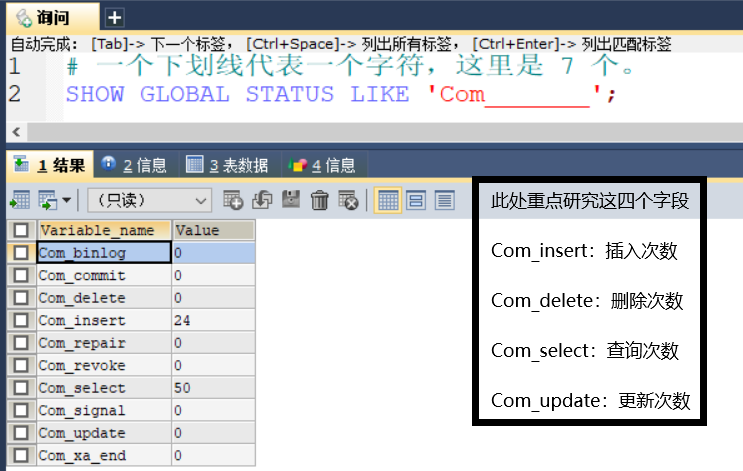This screenshot has width=743, height=471.
Task: Click the table data icon on tab 3
Action: [194, 164]
